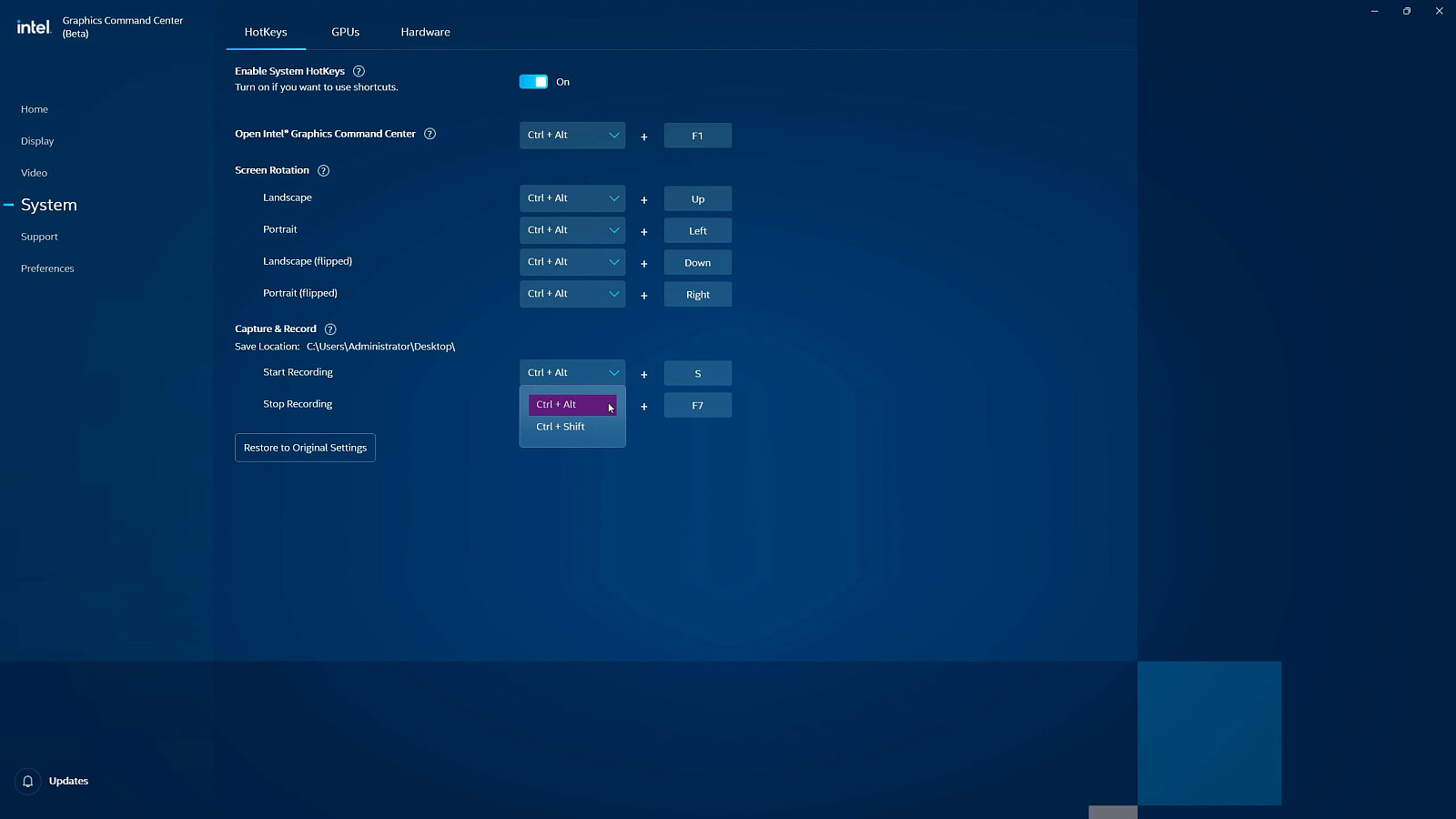Edit F7 key field for Stop Recording

pyautogui.click(x=698, y=406)
